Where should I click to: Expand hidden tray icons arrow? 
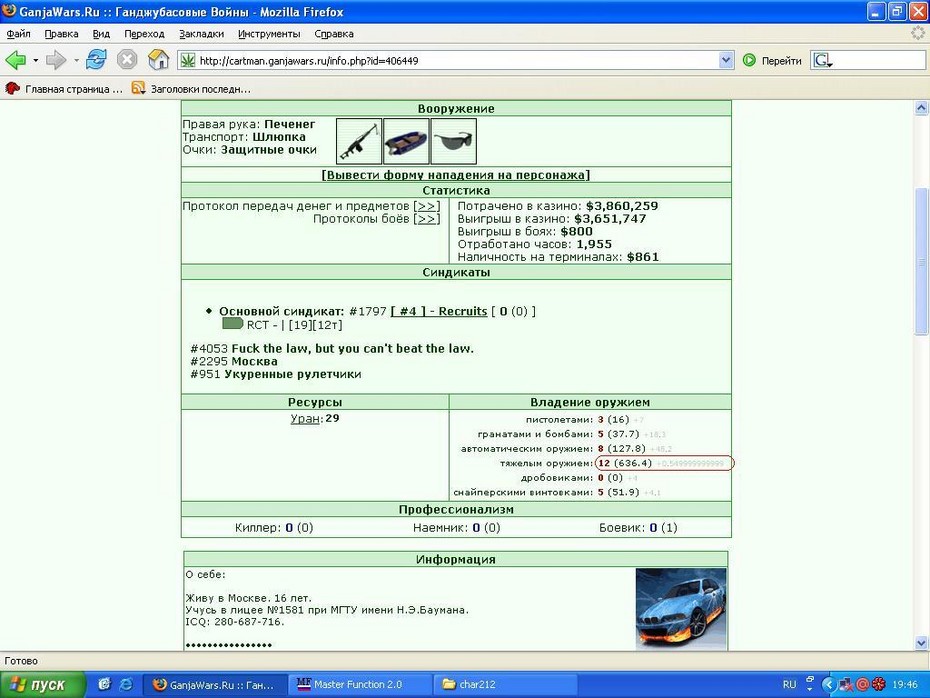click(x=829, y=685)
